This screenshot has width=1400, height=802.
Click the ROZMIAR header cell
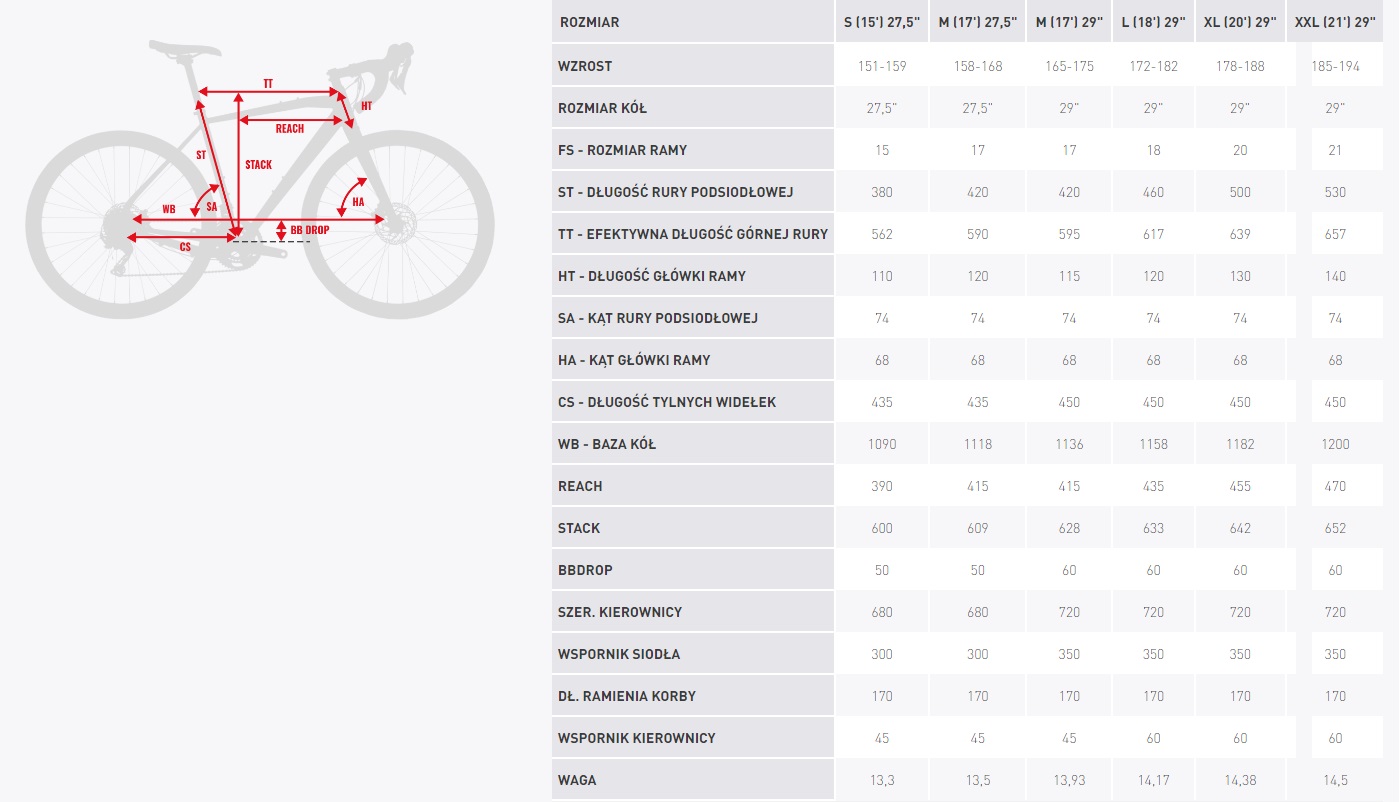pos(589,22)
